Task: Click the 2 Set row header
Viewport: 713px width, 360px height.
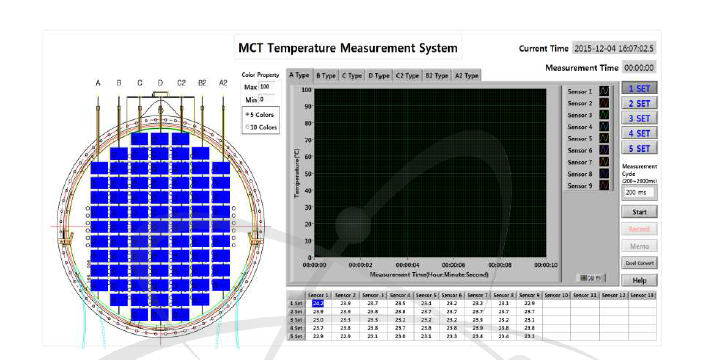Action: coord(295,312)
